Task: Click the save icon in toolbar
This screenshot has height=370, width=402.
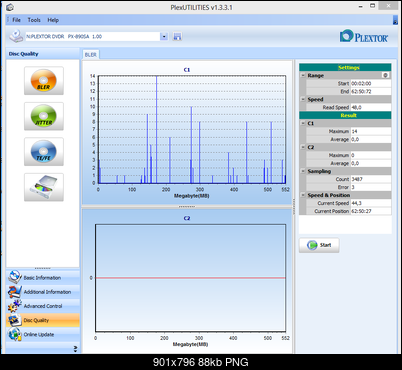Action: [x=177, y=37]
